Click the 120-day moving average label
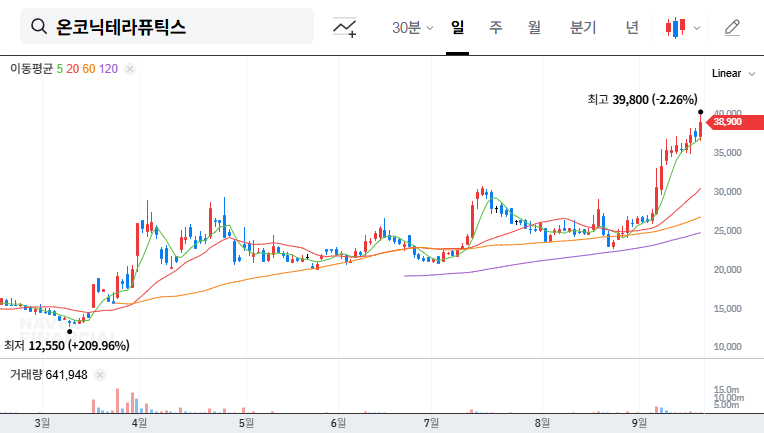Viewport: 764px width, 433px height. (108, 69)
